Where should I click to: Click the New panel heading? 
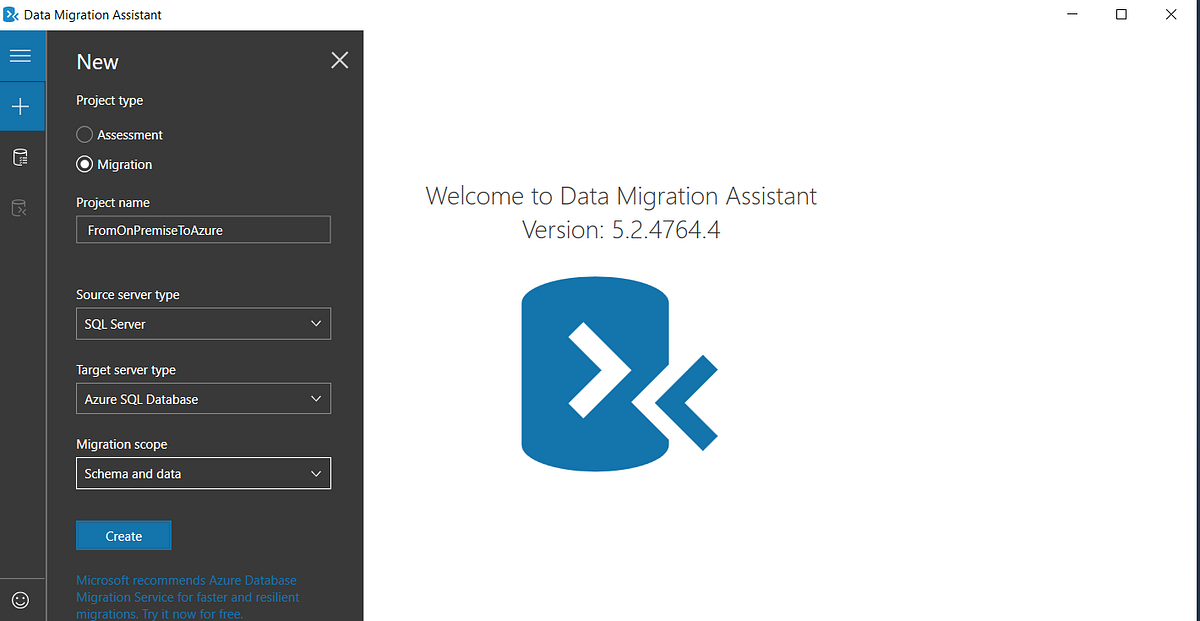[x=96, y=61]
